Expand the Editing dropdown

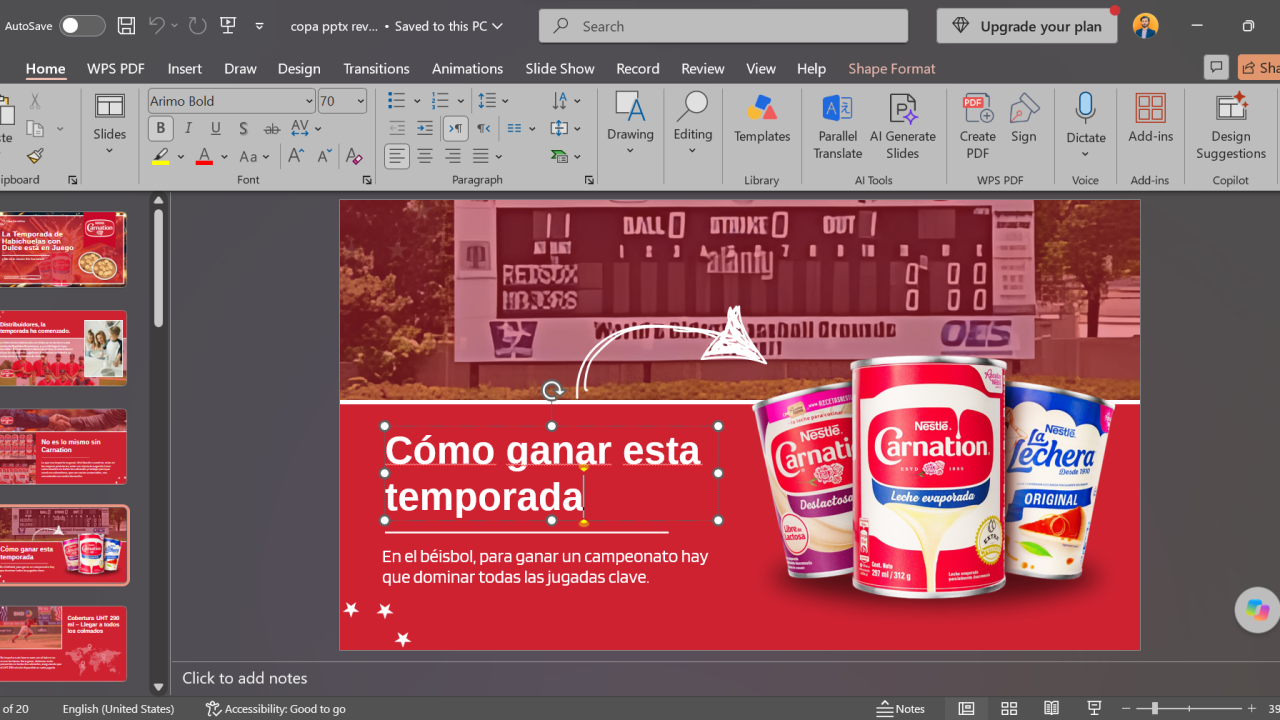(693, 151)
